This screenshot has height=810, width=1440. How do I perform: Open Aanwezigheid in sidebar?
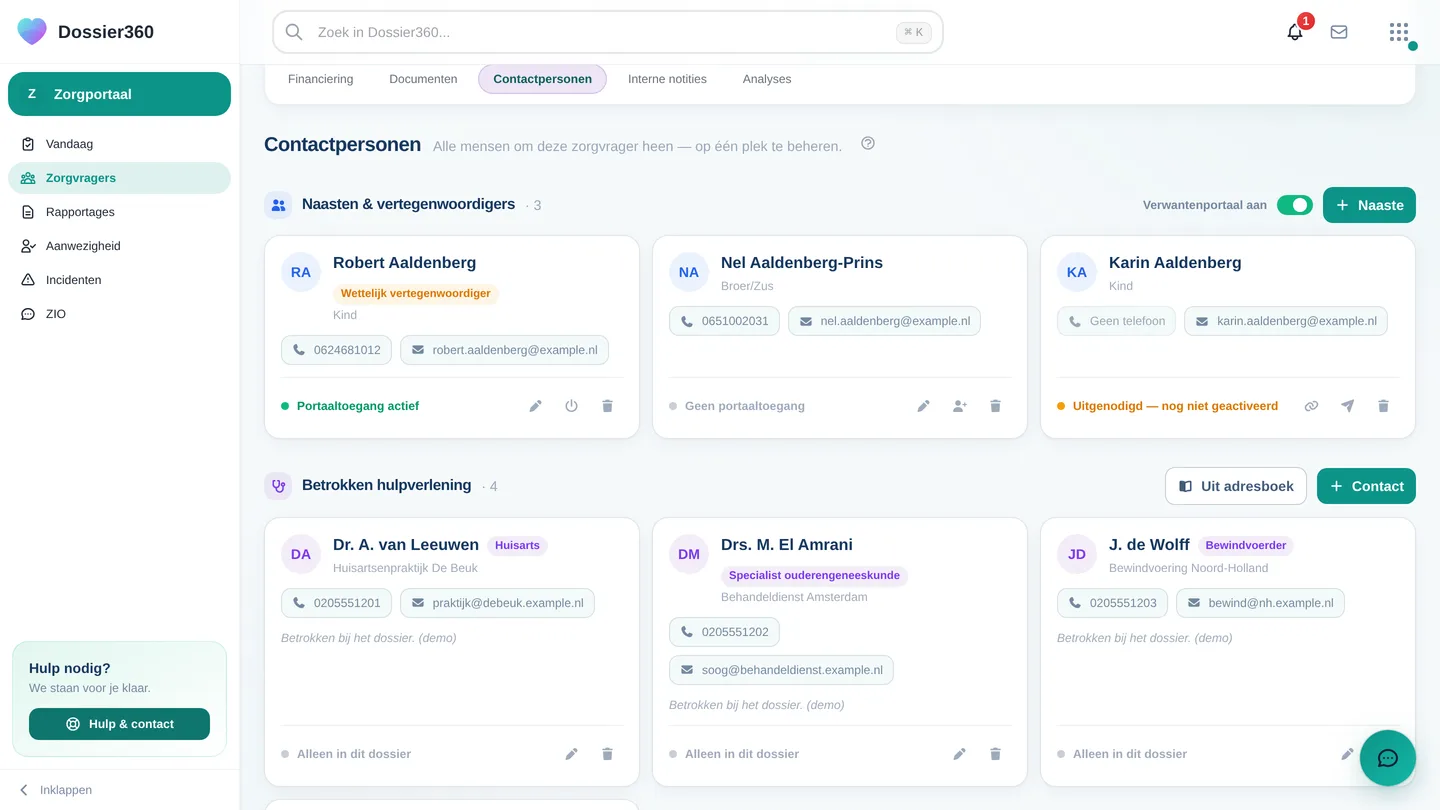(119, 246)
